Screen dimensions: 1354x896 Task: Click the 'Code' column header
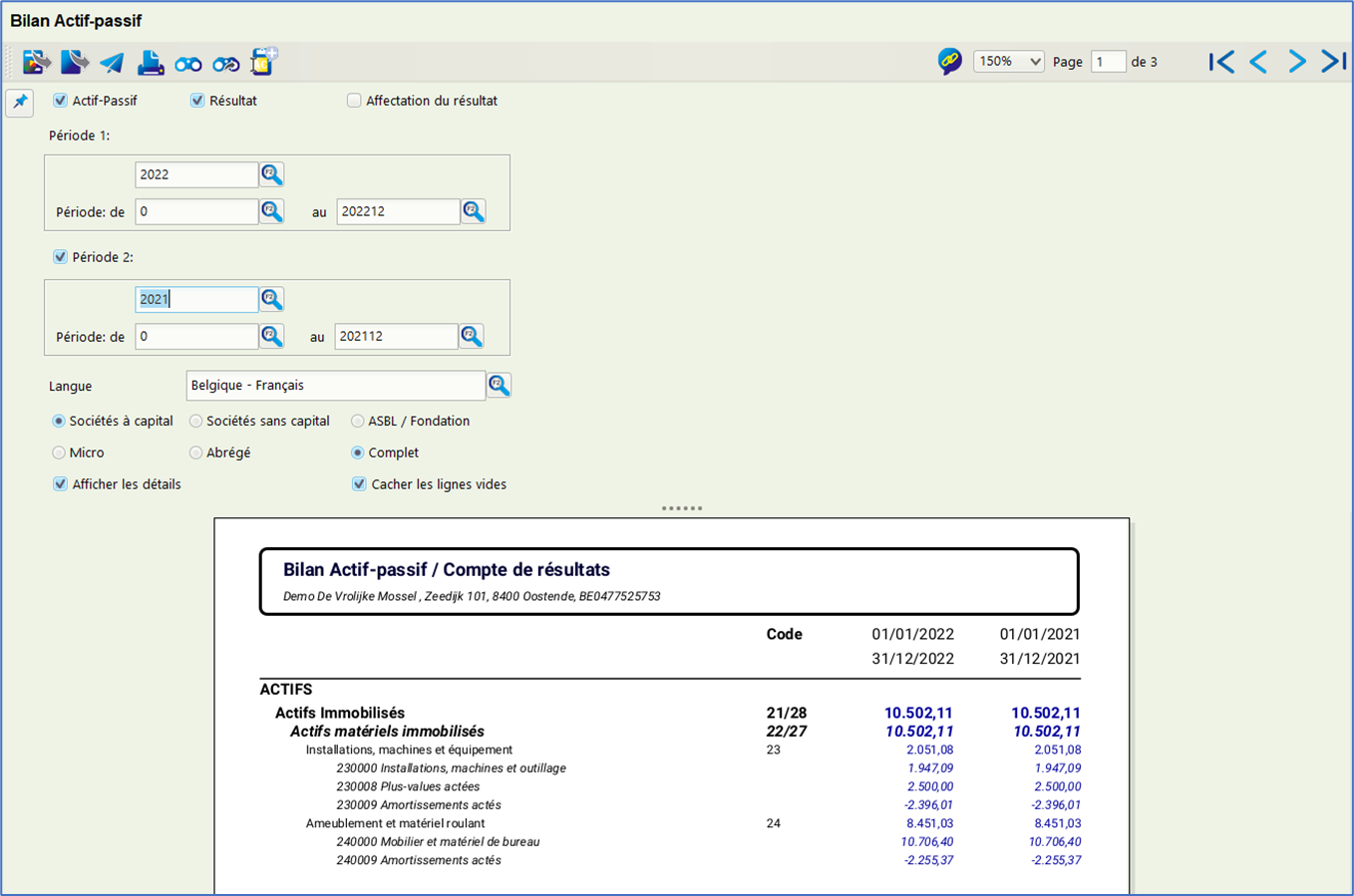(x=784, y=634)
